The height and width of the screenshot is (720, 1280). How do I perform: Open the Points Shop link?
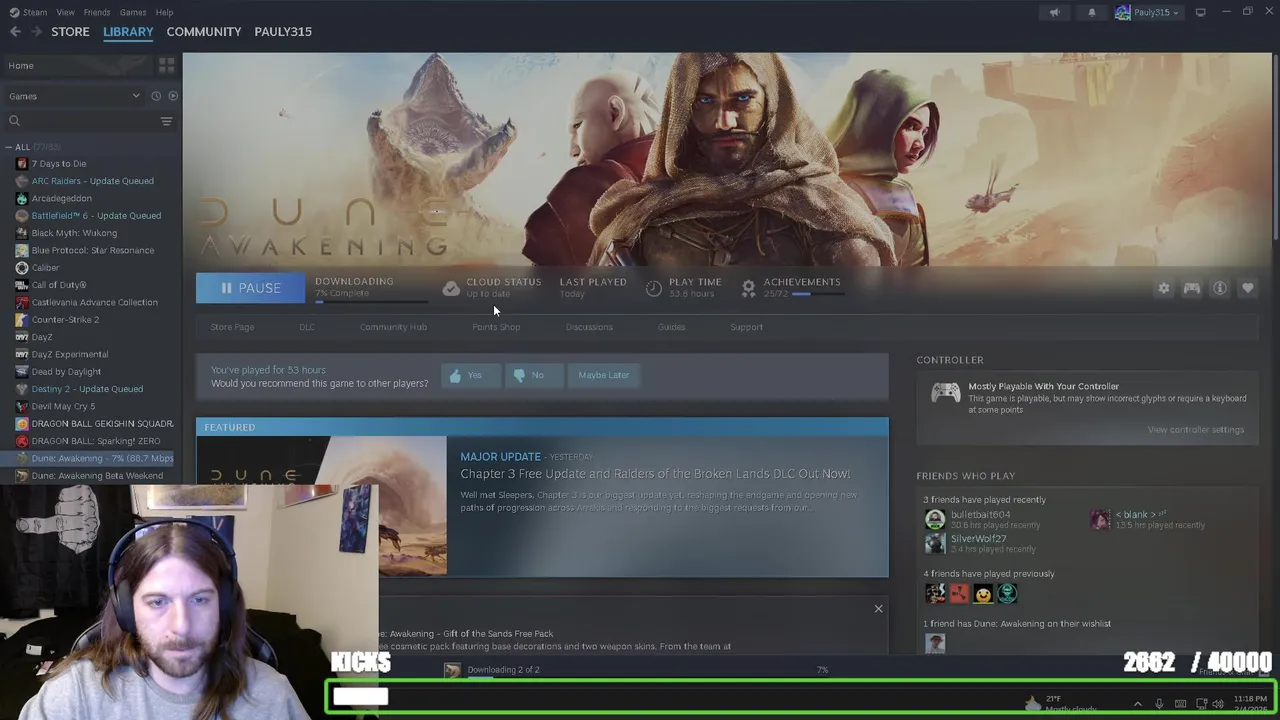coord(496,327)
